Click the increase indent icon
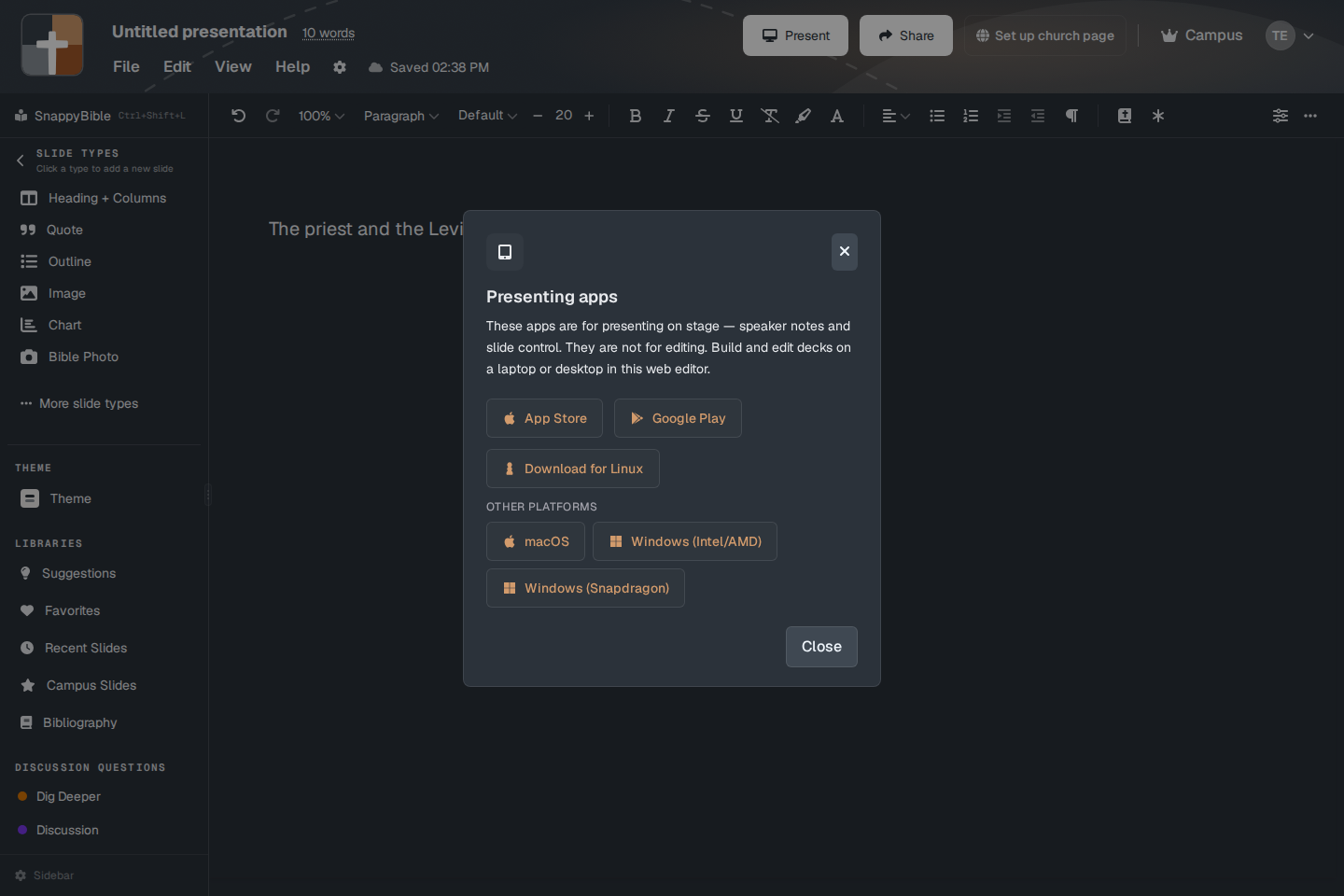The height and width of the screenshot is (896, 1344). tap(1004, 116)
